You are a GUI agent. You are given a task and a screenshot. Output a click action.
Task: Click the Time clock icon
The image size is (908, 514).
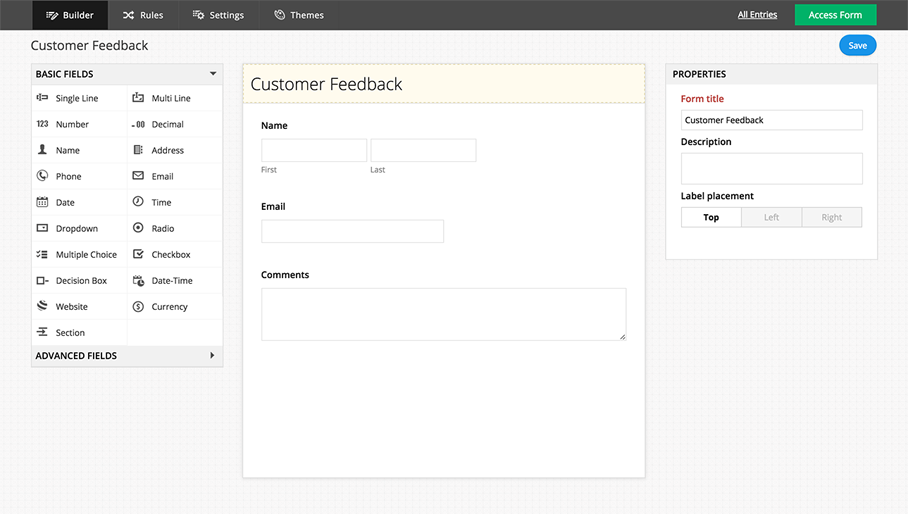(x=138, y=202)
